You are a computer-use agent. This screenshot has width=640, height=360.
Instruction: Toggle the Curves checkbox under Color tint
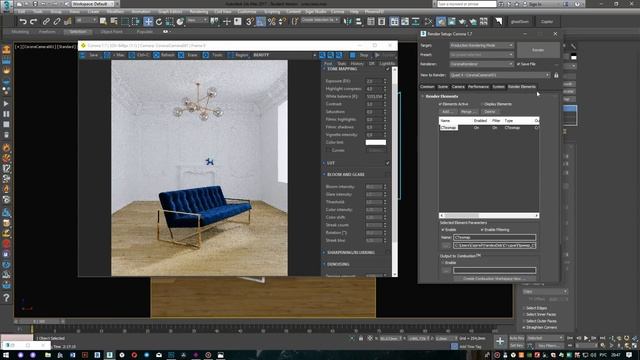coord(329,150)
